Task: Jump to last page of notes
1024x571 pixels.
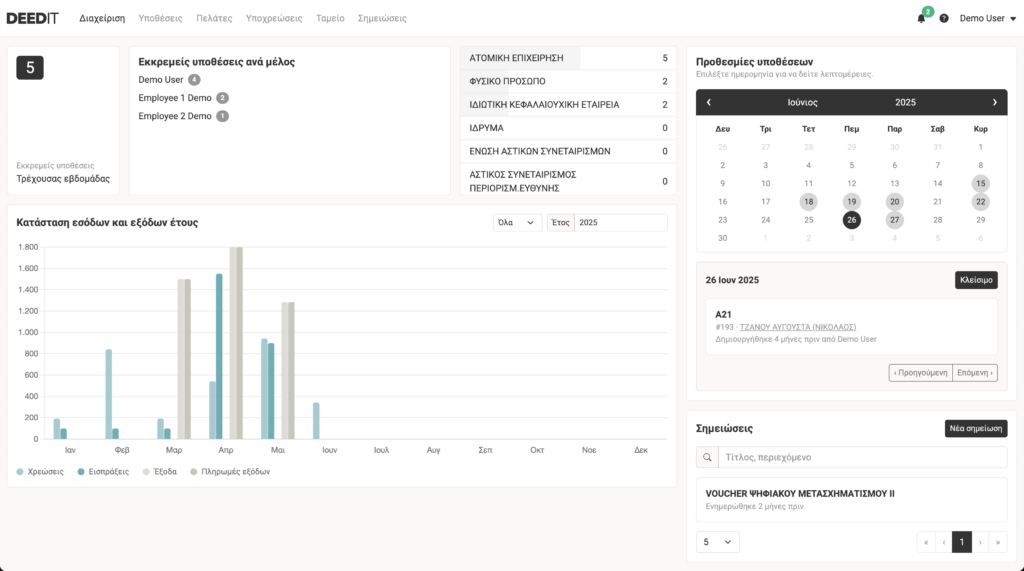Action: (x=997, y=542)
